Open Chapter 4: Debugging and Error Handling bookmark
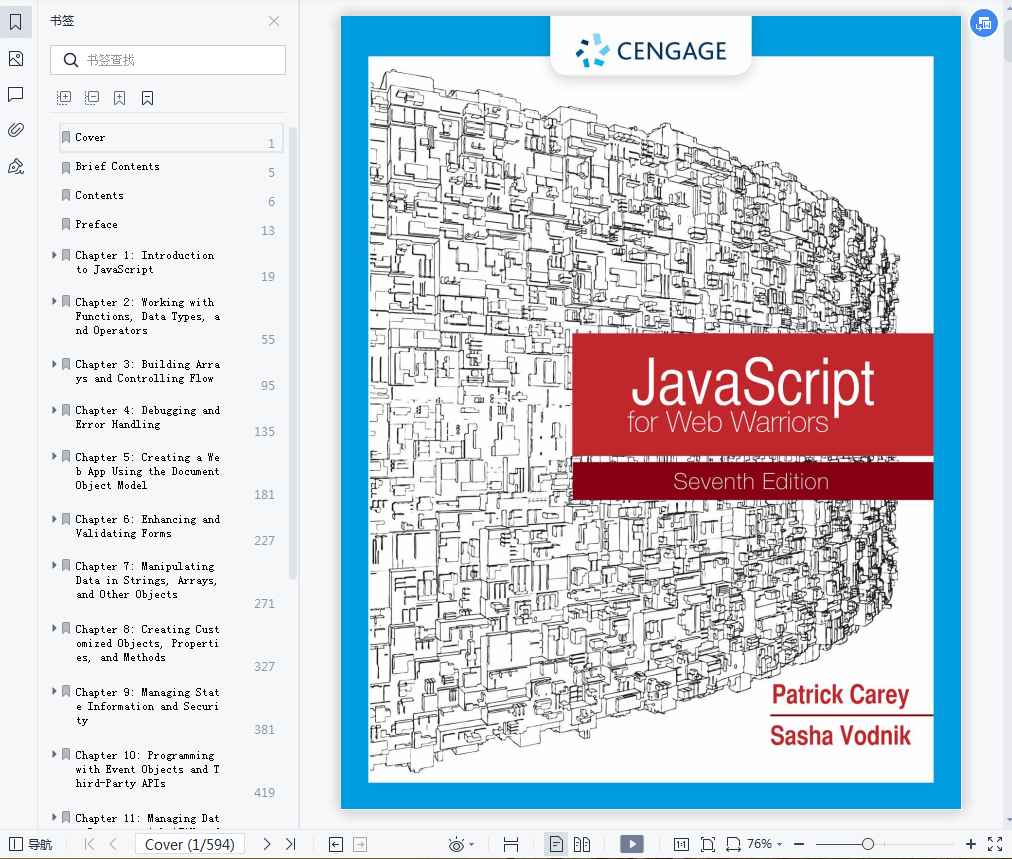 pyautogui.click(x=147, y=418)
